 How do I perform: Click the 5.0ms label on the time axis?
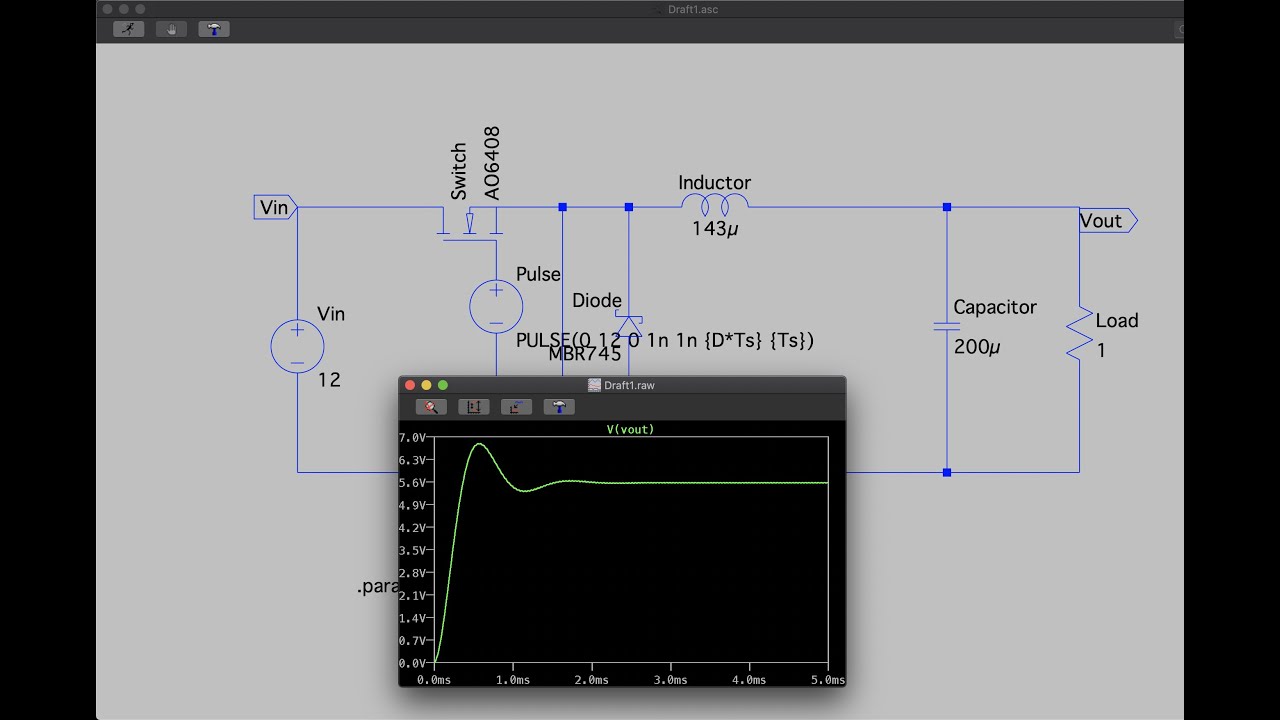(828, 680)
